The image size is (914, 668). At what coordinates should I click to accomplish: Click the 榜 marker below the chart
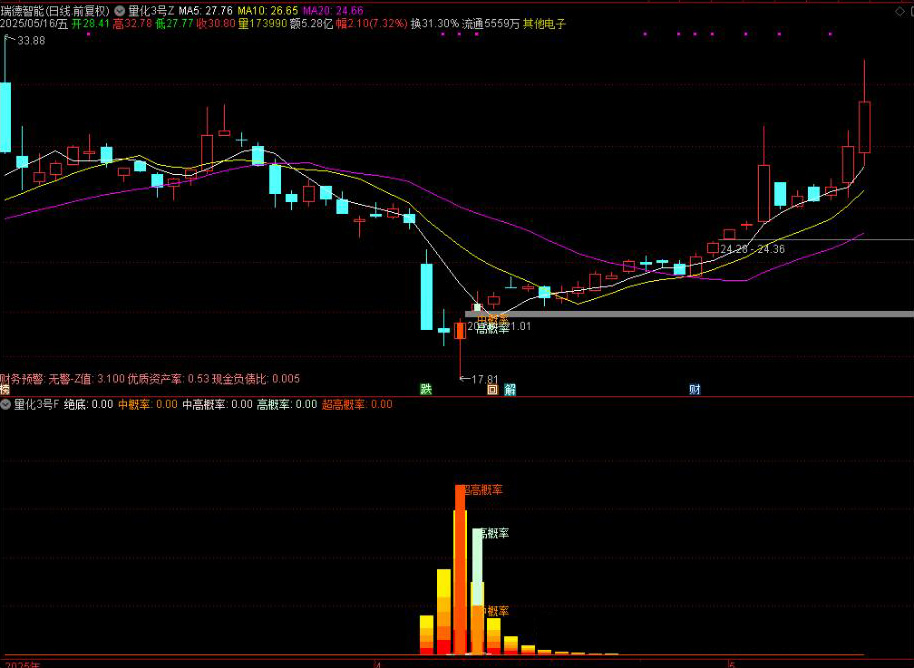pos(5,389)
